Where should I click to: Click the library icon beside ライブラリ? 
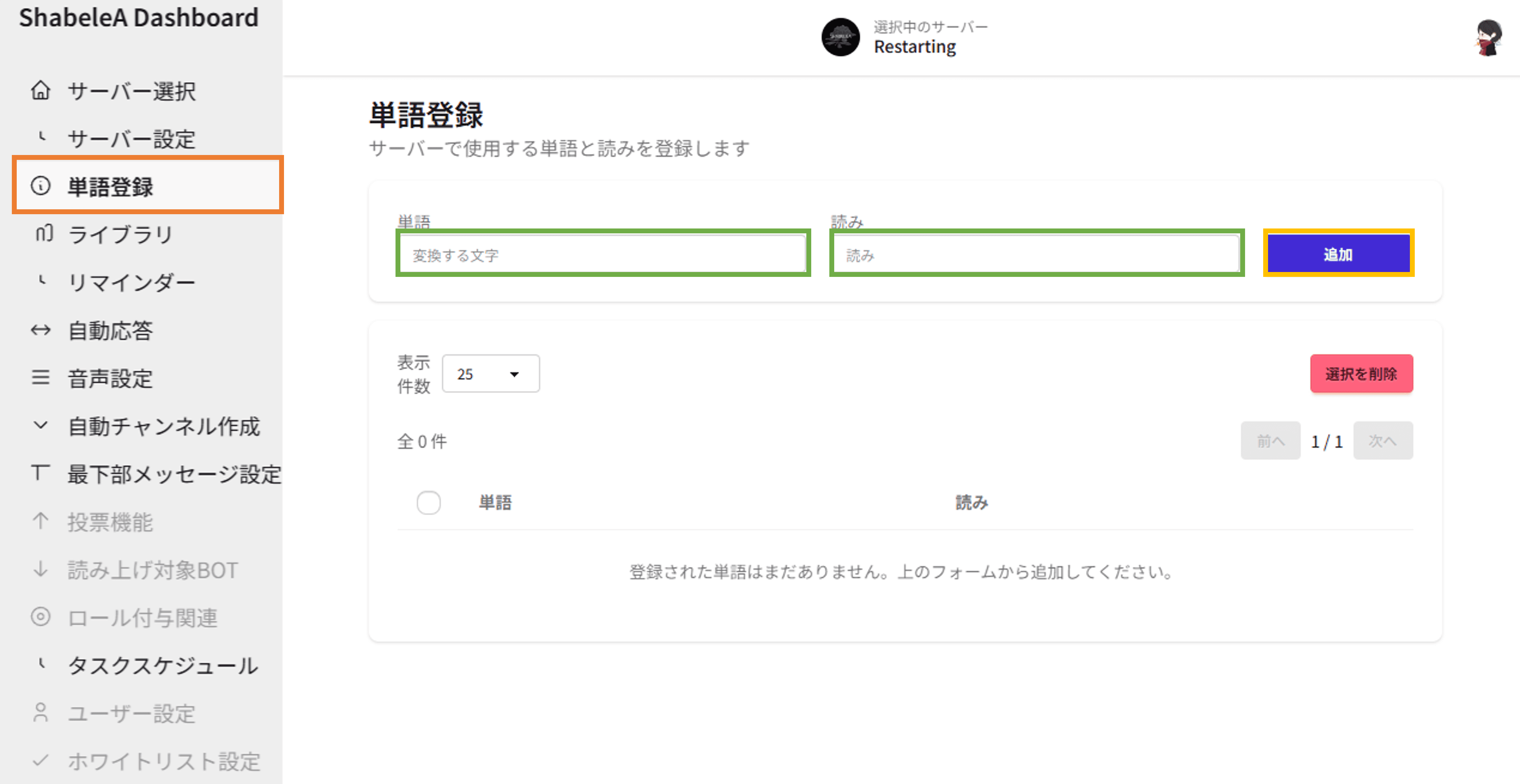[44, 234]
